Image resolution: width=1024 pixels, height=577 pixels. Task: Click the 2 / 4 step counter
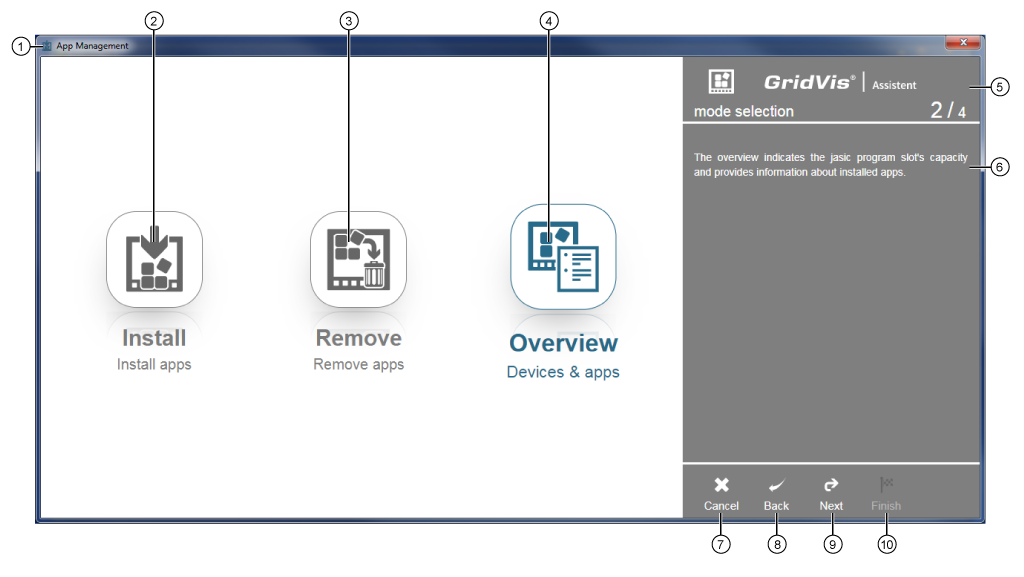coord(948,110)
